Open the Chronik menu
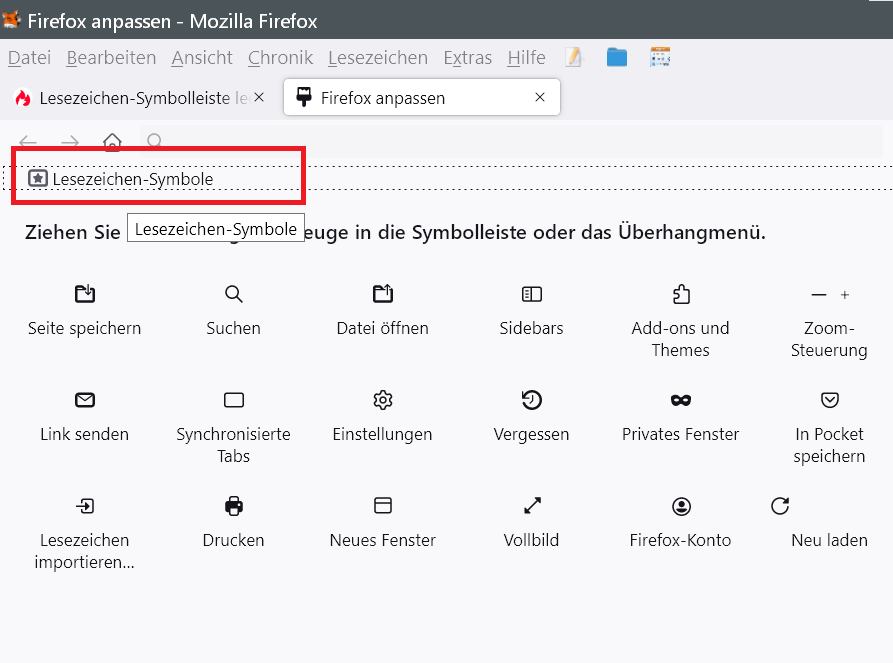 point(280,58)
